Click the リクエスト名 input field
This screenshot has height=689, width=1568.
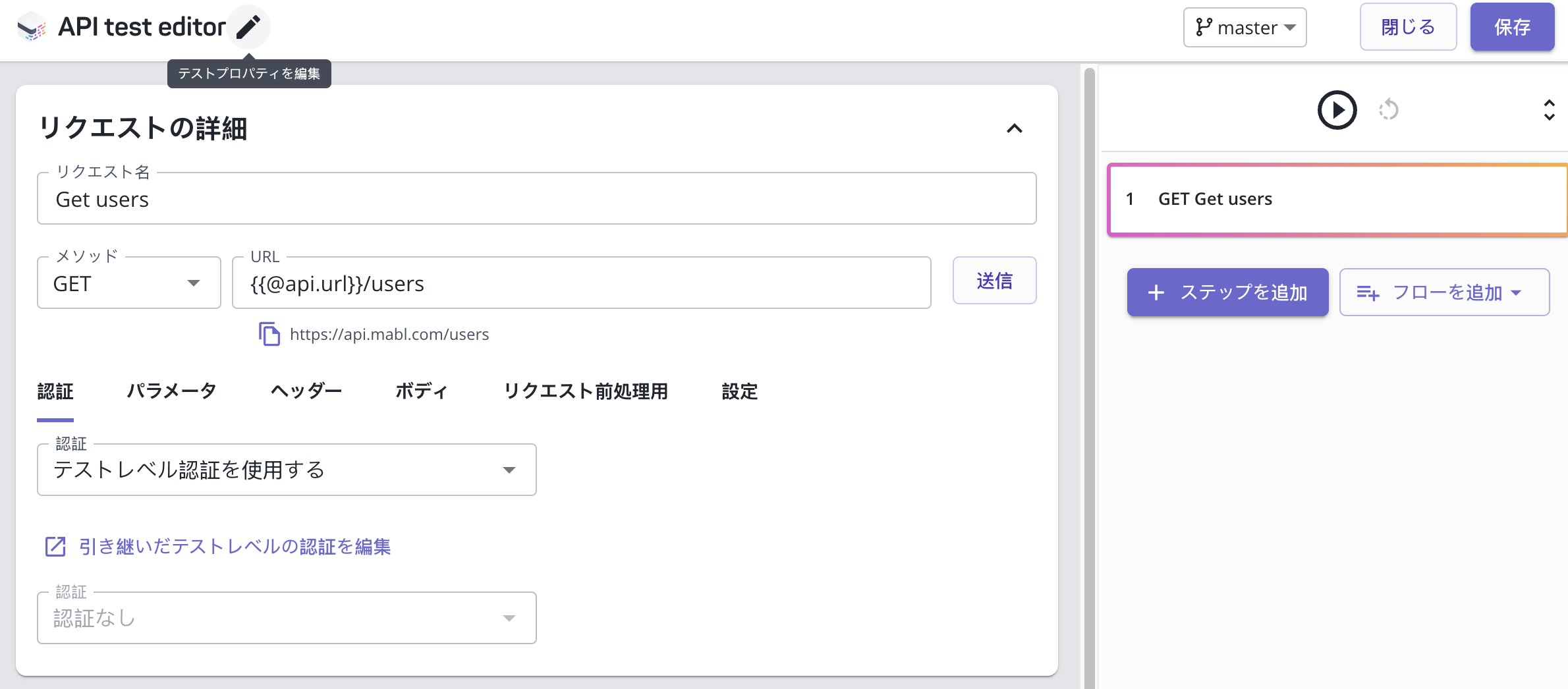(537, 199)
